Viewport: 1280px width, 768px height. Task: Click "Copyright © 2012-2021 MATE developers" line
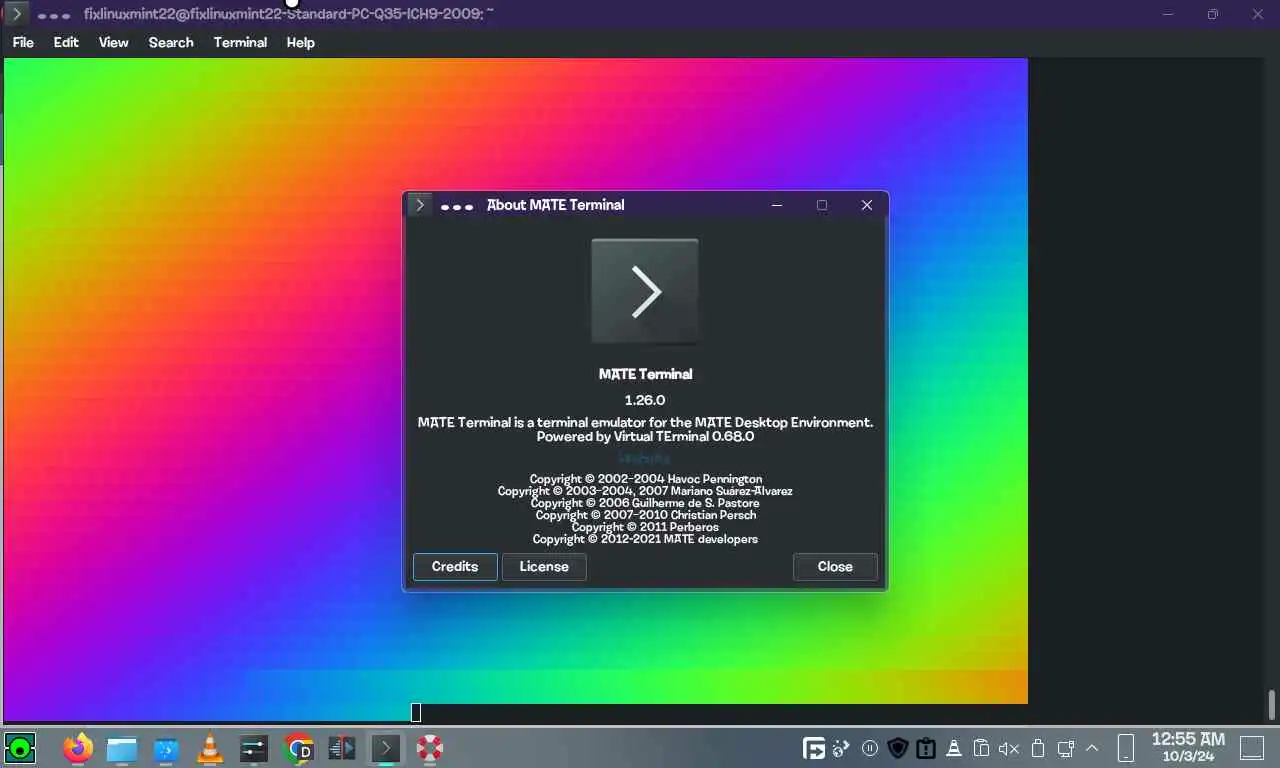pyautogui.click(x=645, y=539)
